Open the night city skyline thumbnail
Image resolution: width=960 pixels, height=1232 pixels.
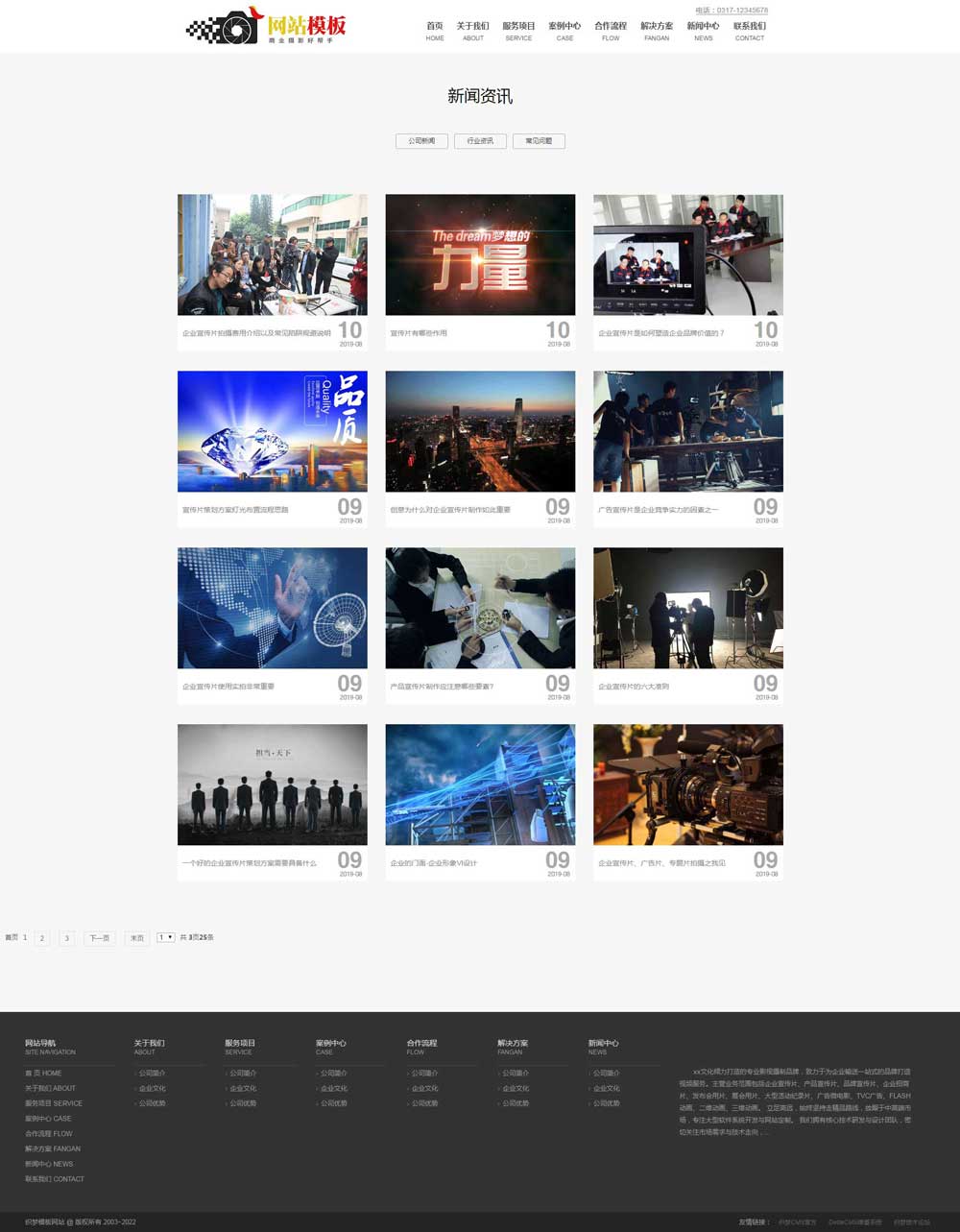[x=480, y=431]
